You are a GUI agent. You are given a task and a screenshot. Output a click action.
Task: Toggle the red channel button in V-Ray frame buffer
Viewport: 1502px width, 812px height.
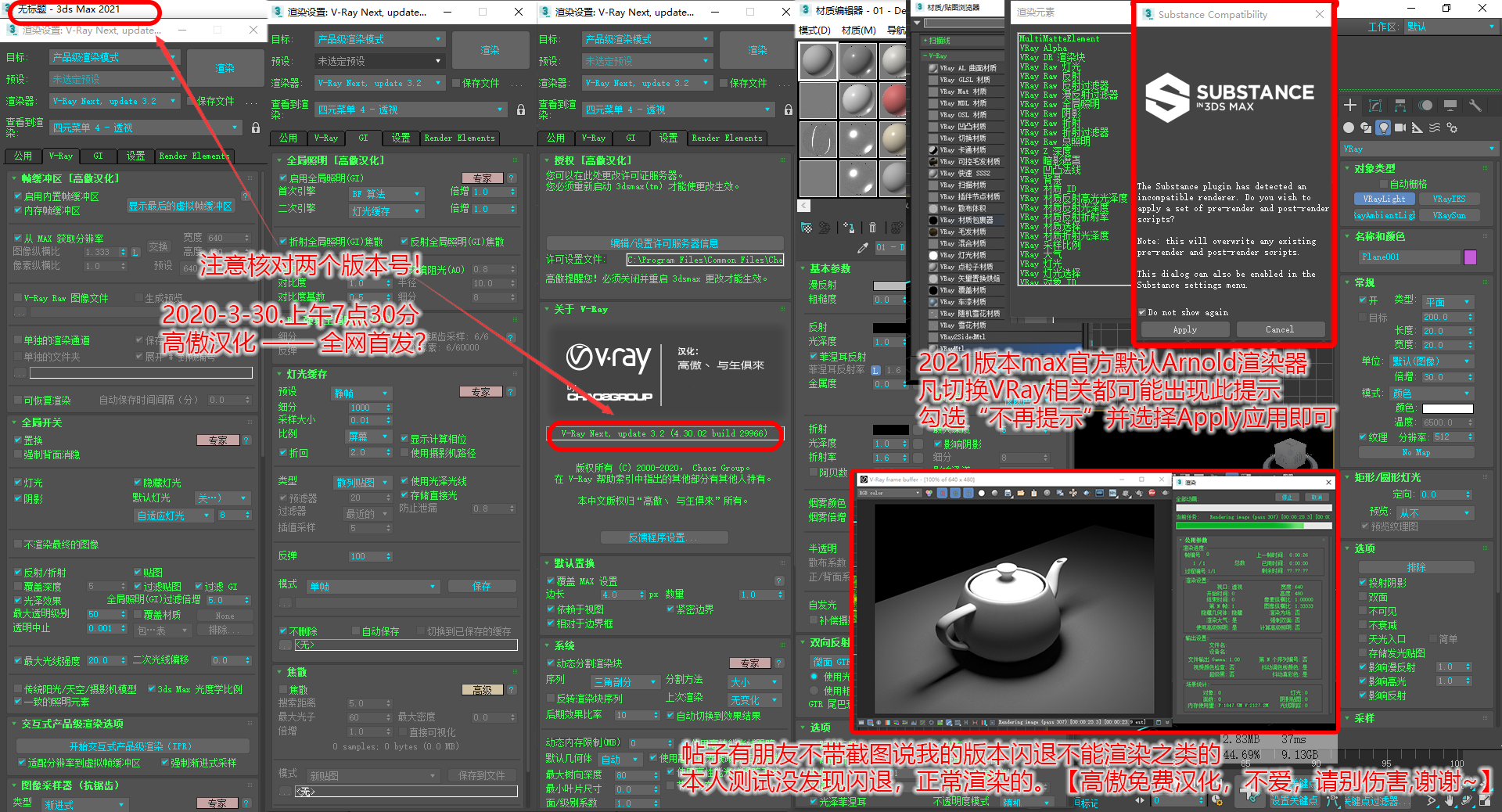click(943, 494)
